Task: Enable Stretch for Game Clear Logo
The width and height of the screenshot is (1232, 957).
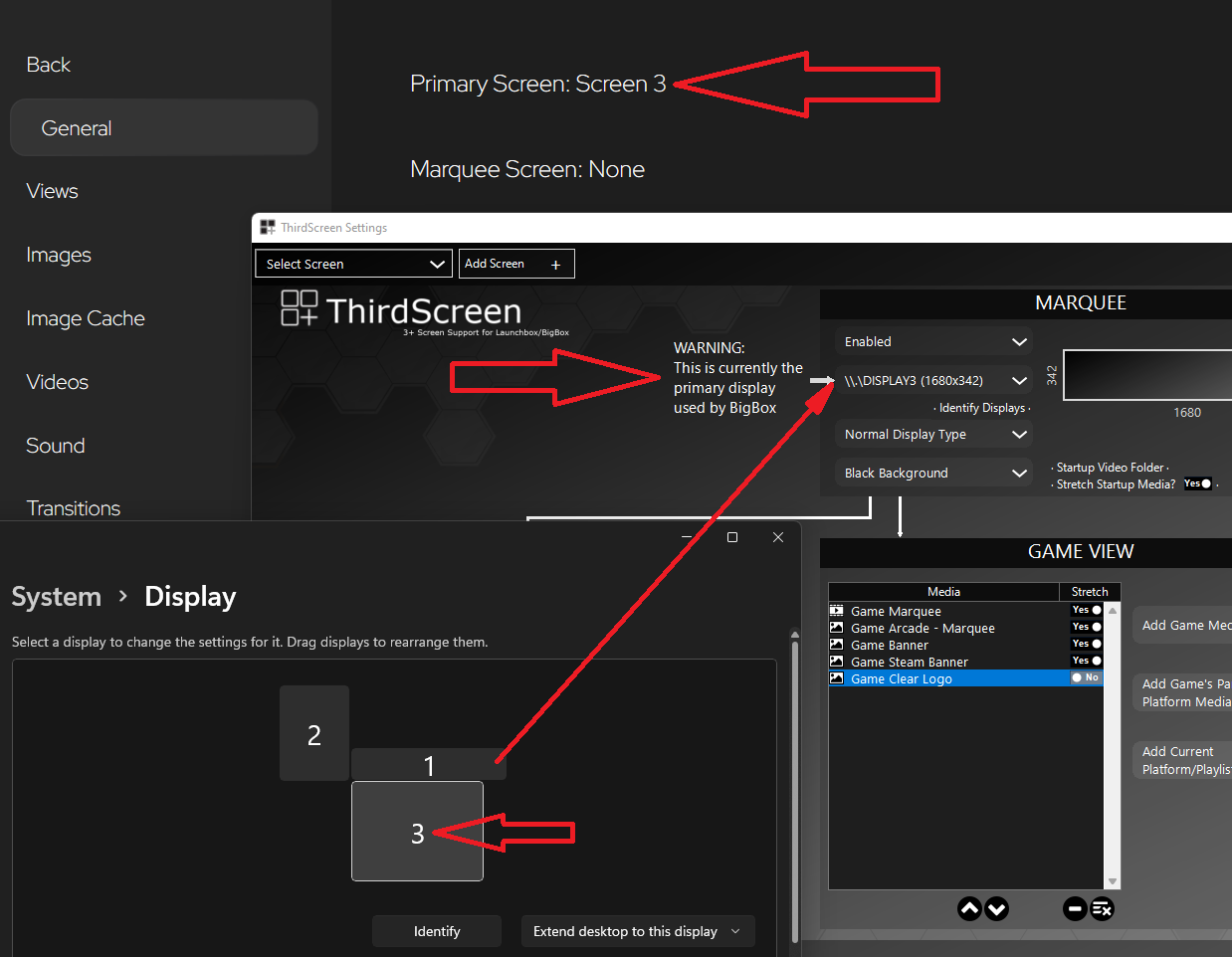Action: click(x=1087, y=678)
